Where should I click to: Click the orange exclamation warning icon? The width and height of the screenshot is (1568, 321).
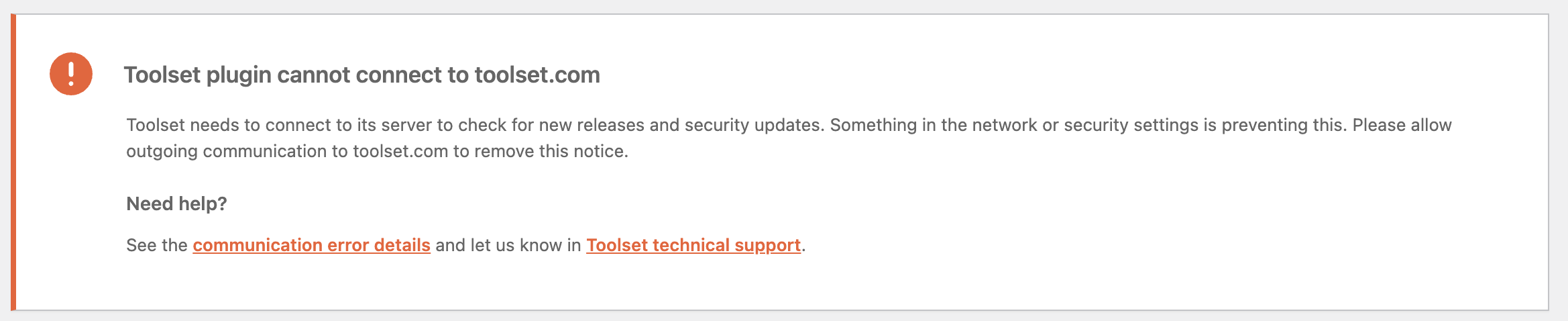tap(71, 74)
